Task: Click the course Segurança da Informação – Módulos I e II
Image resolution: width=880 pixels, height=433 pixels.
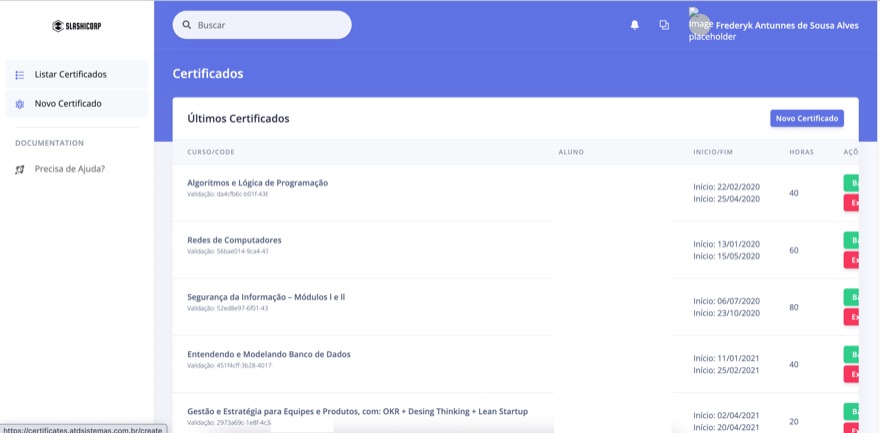Action: click(x=266, y=297)
